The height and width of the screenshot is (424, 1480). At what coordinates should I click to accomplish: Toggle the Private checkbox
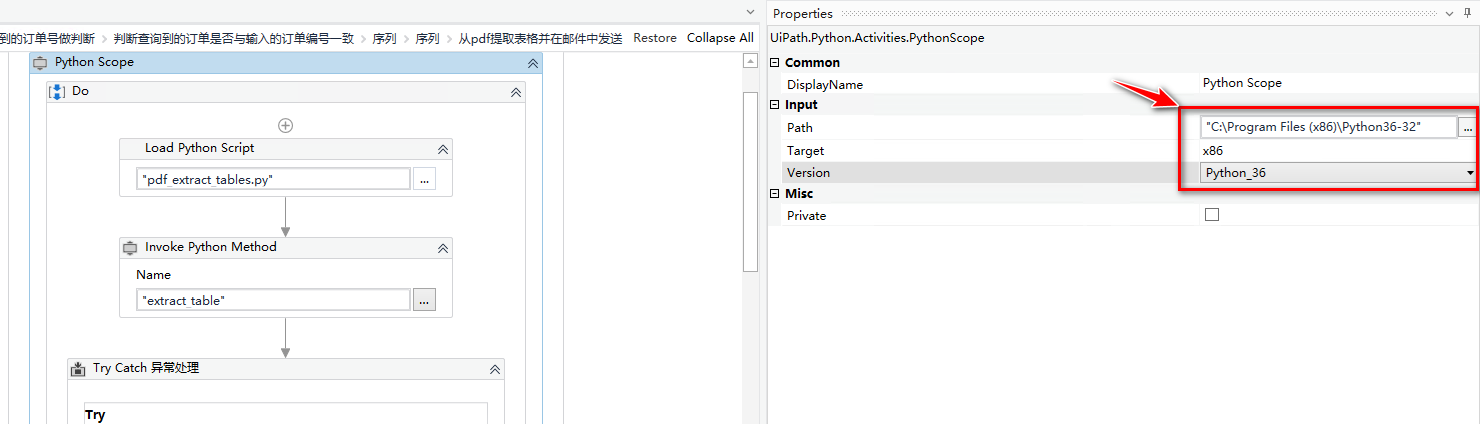pos(1212,215)
